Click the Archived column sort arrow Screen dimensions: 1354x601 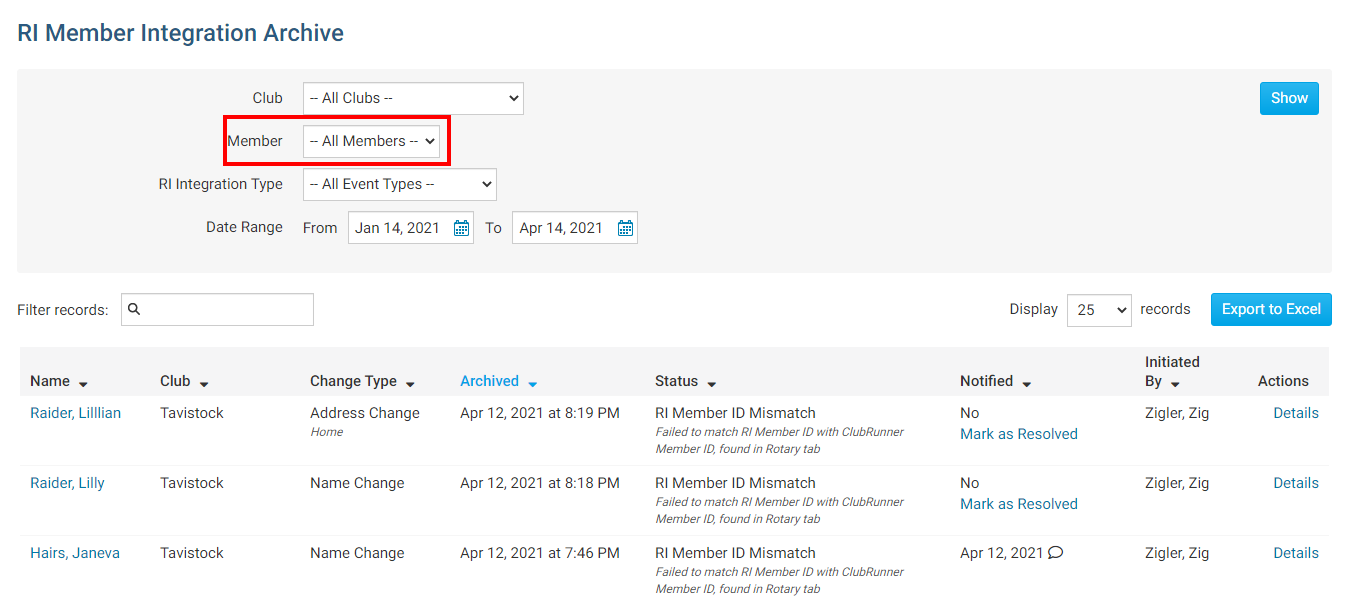(x=532, y=383)
